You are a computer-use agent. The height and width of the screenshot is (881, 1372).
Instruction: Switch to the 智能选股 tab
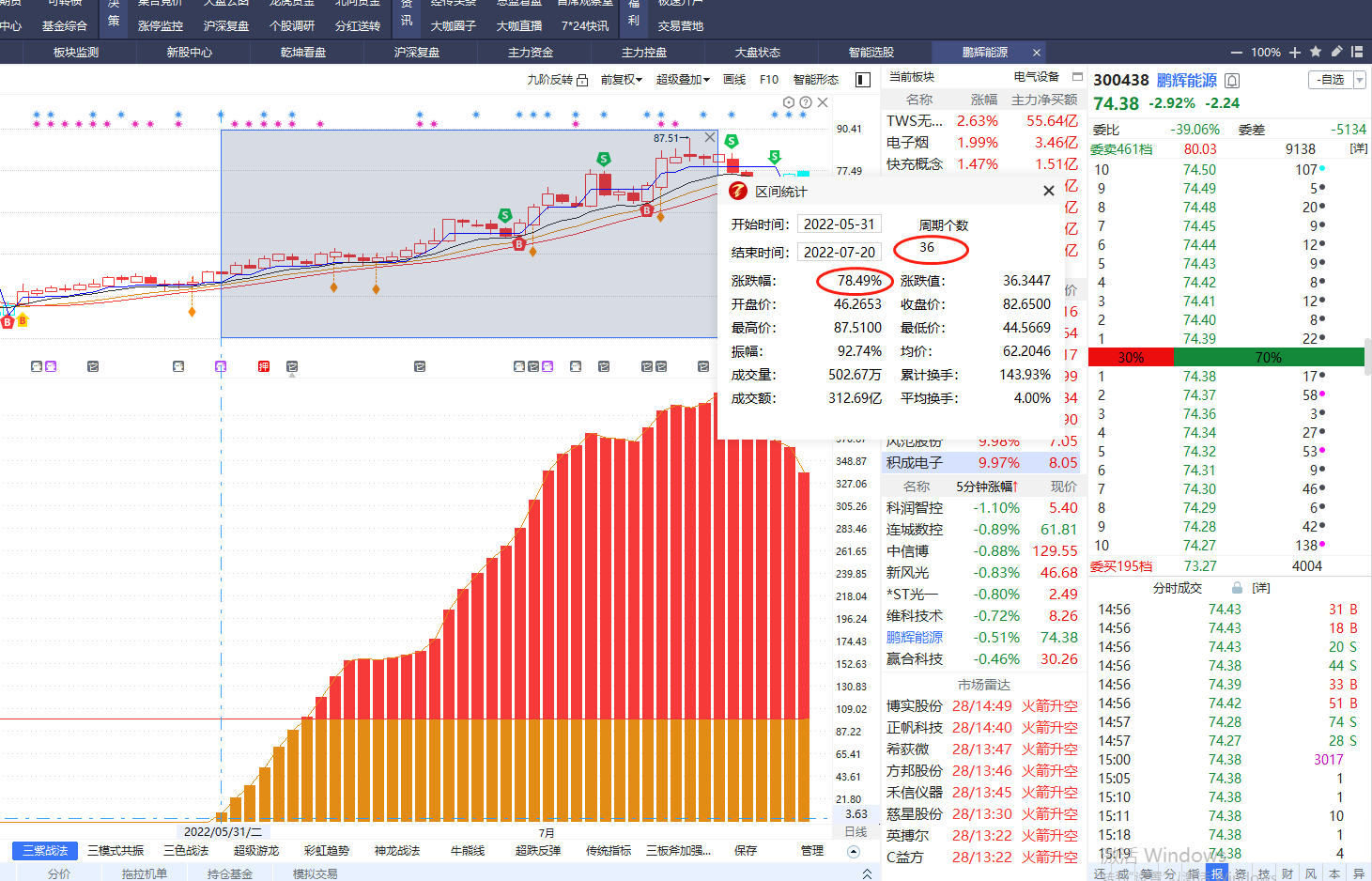click(x=871, y=53)
